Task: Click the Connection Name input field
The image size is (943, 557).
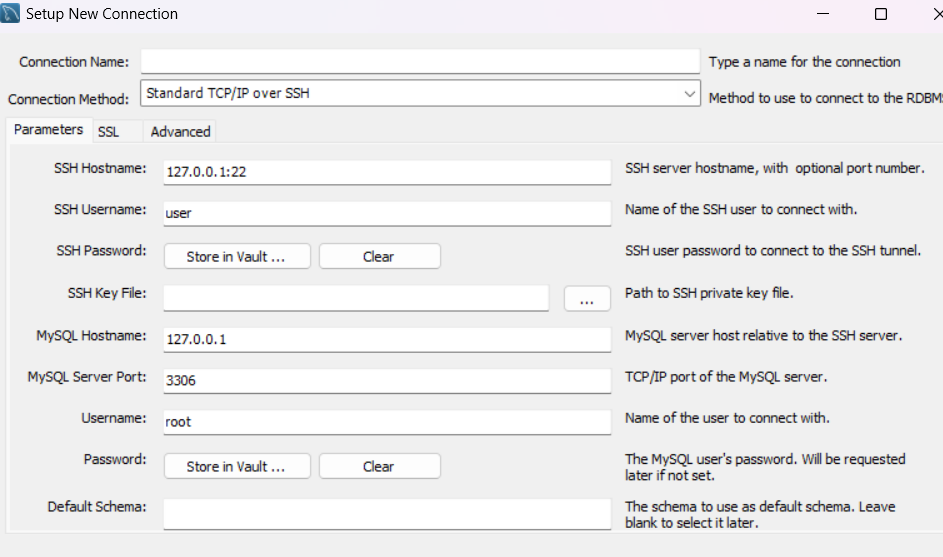Action: coord(420,61)
